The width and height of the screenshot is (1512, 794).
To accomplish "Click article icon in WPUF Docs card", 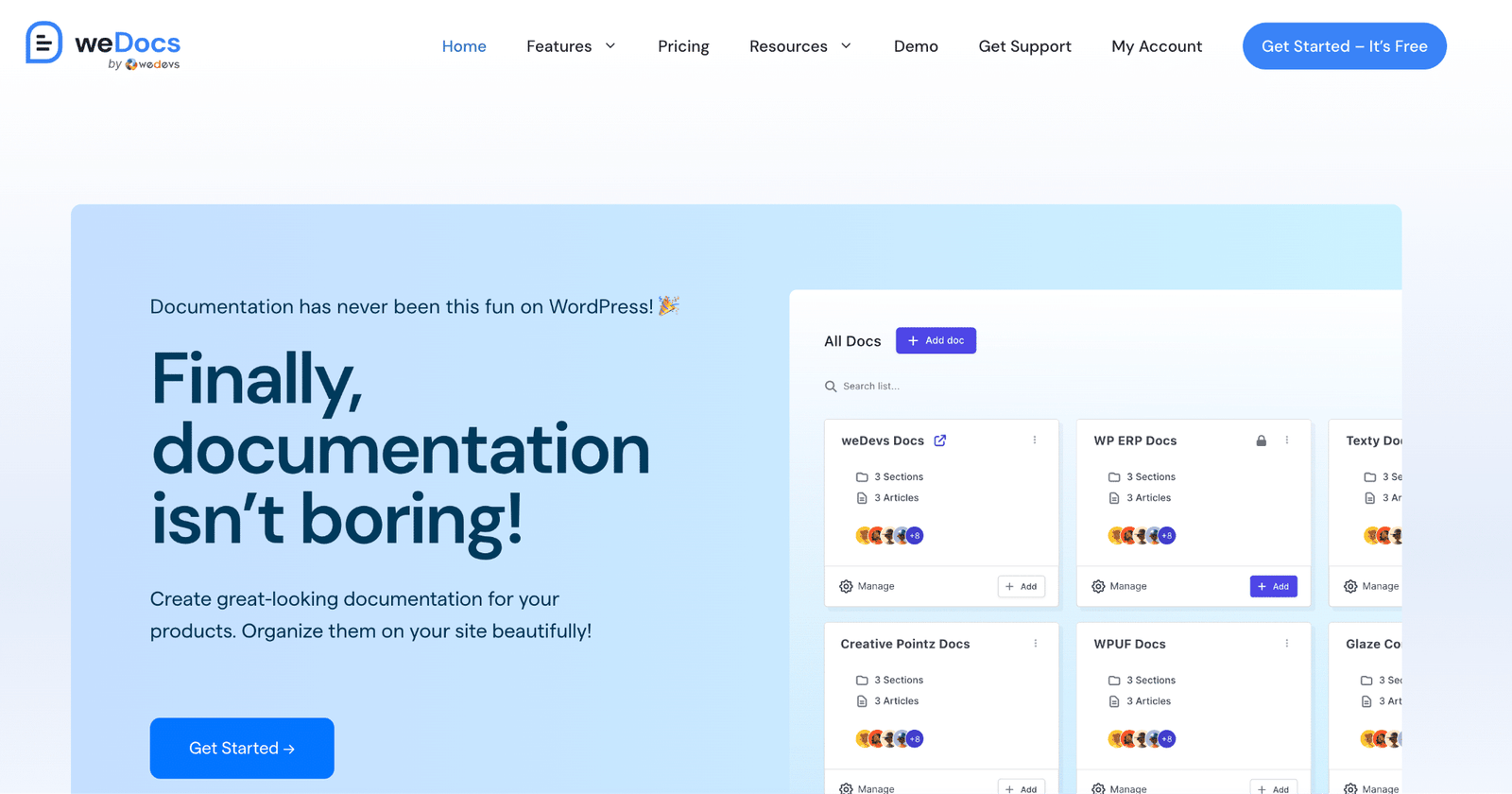I will tap(1114, 701).
